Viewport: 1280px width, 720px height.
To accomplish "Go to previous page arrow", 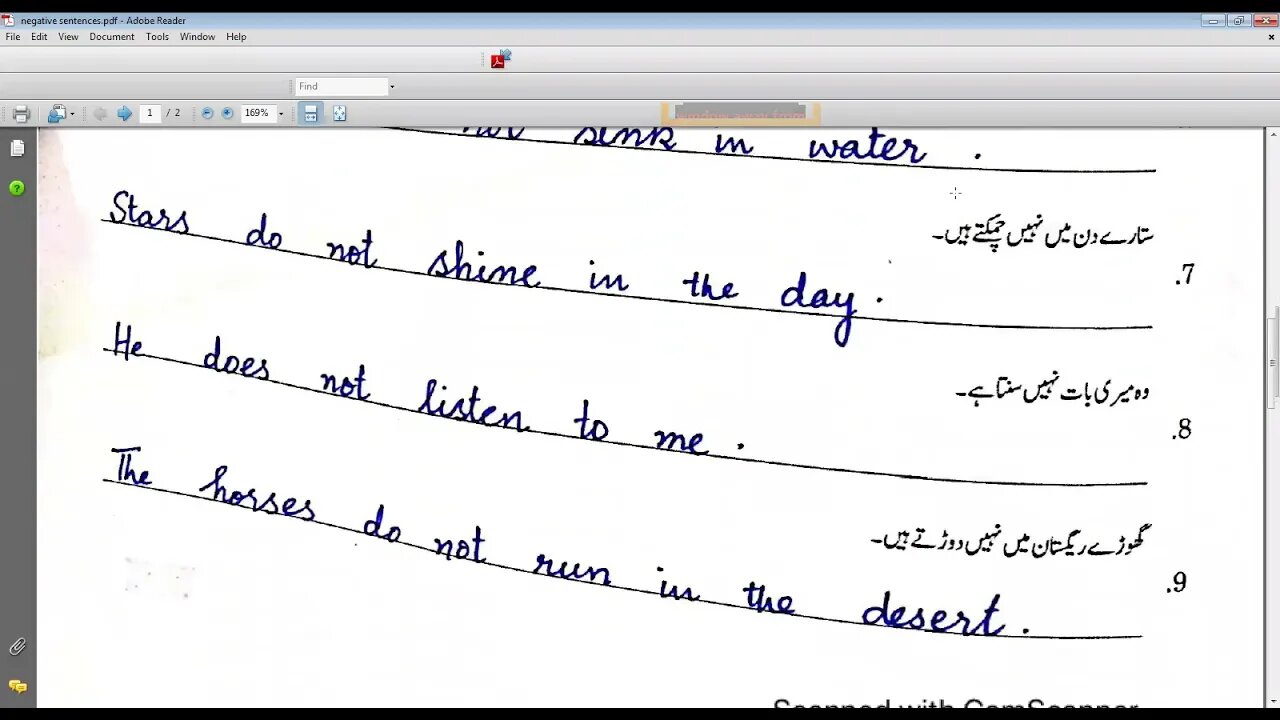I will (x=100, y=114).
